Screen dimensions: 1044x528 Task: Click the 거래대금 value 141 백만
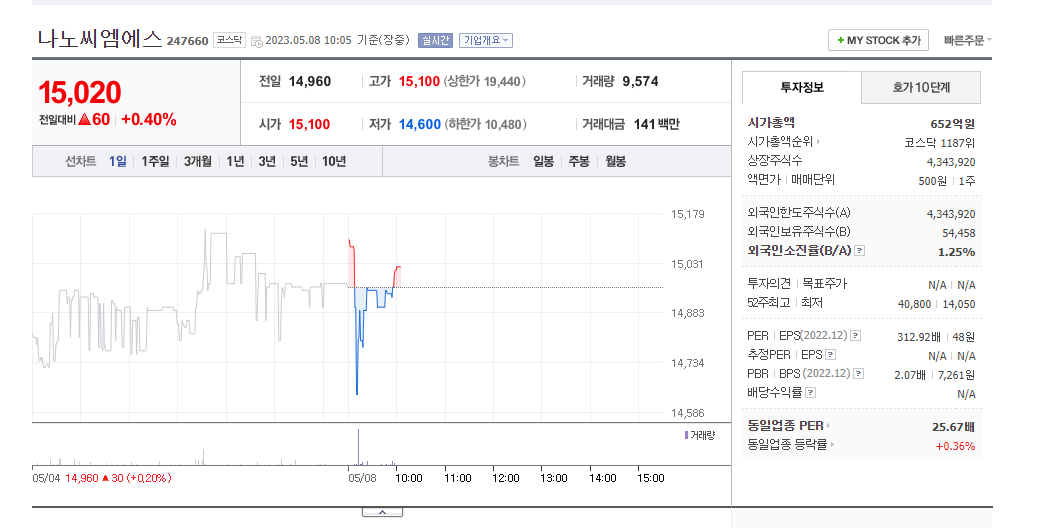click(656, 125)
